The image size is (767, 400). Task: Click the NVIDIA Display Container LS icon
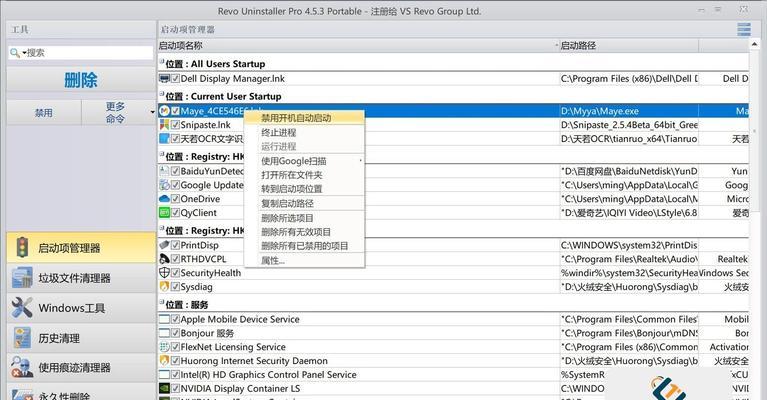coord(164,388)
